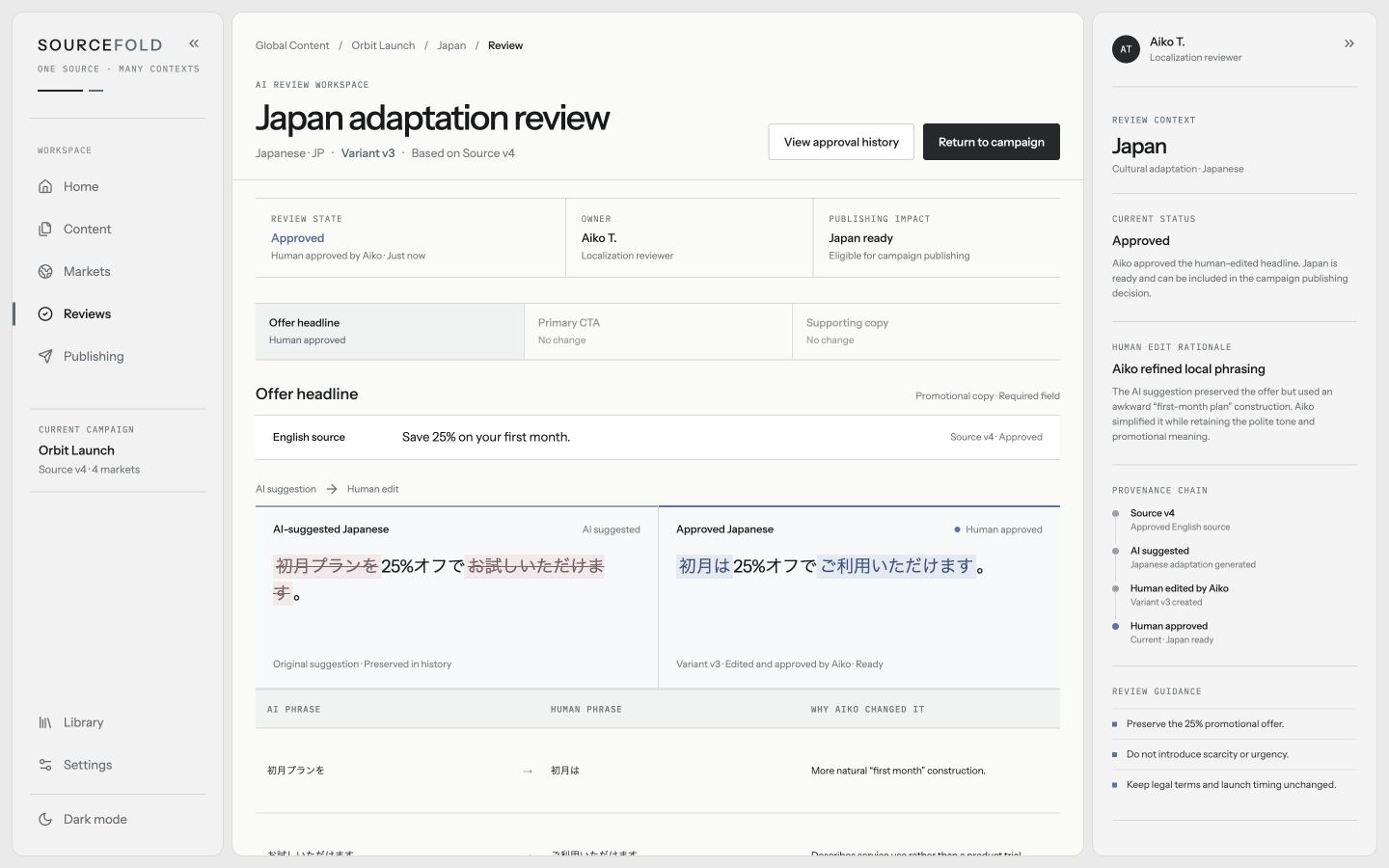Click the AT avatar circle

pos(1126,49)
